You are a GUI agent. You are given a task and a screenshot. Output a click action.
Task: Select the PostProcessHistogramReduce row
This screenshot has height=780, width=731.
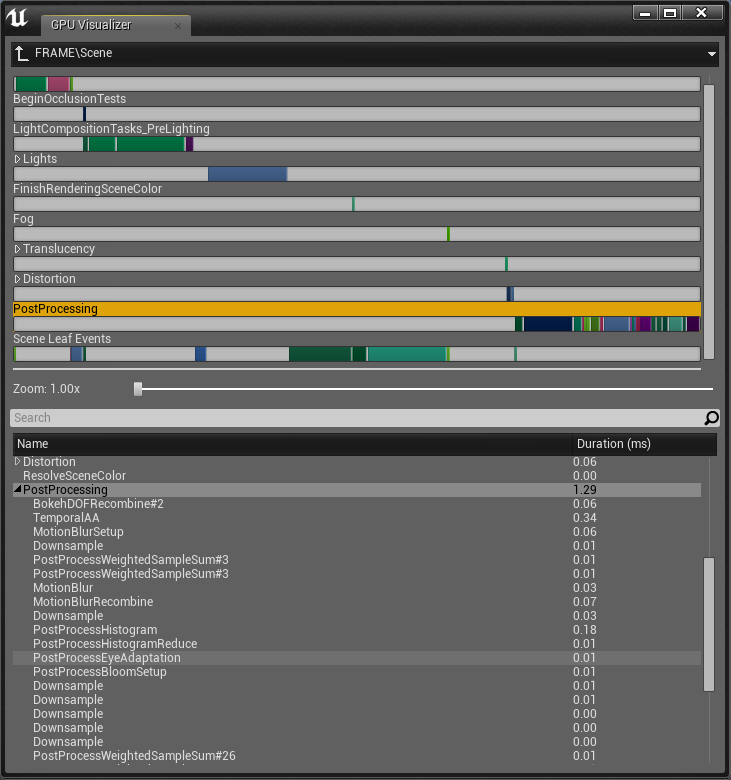(357, 644)
